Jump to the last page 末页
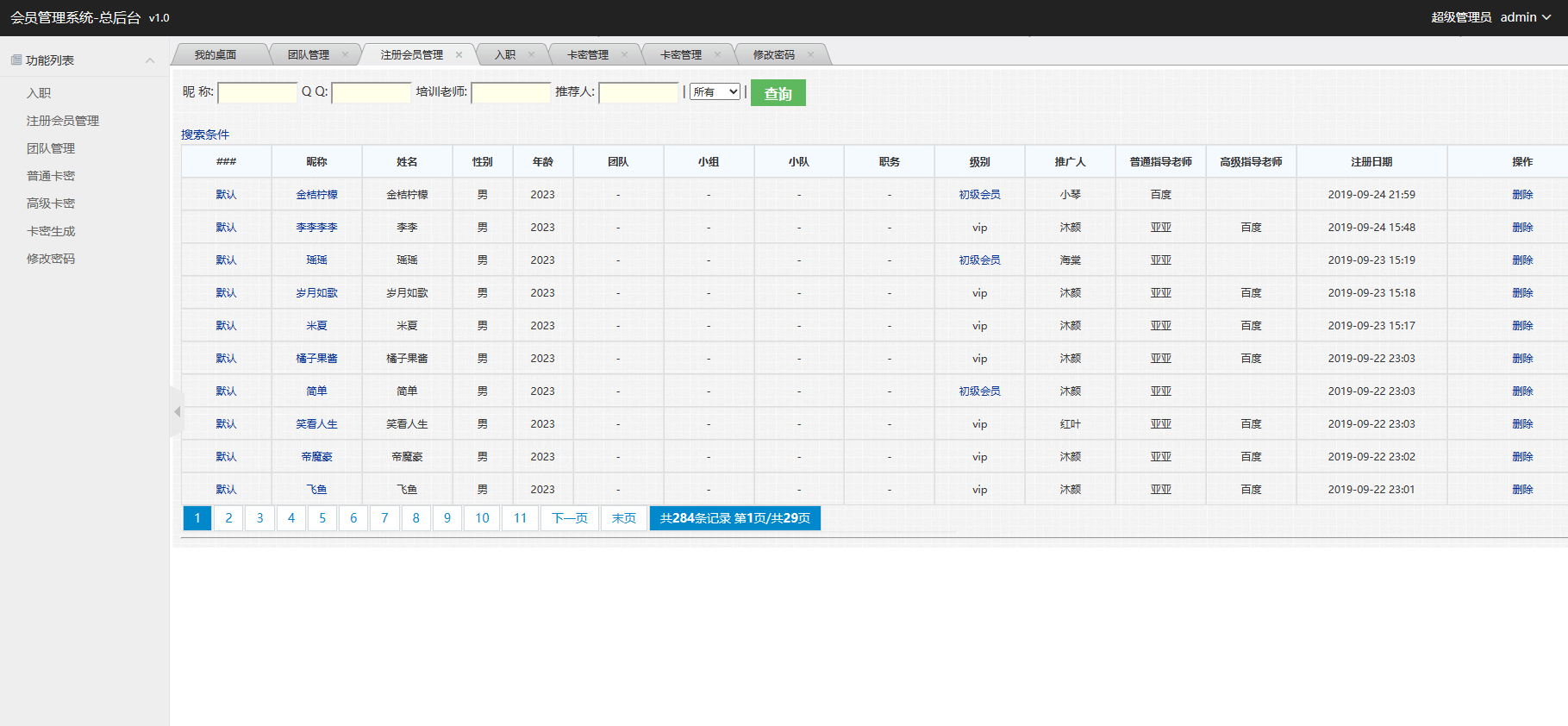The width and height of the screenshot is (1568, 726). click(x=623, y=518)
